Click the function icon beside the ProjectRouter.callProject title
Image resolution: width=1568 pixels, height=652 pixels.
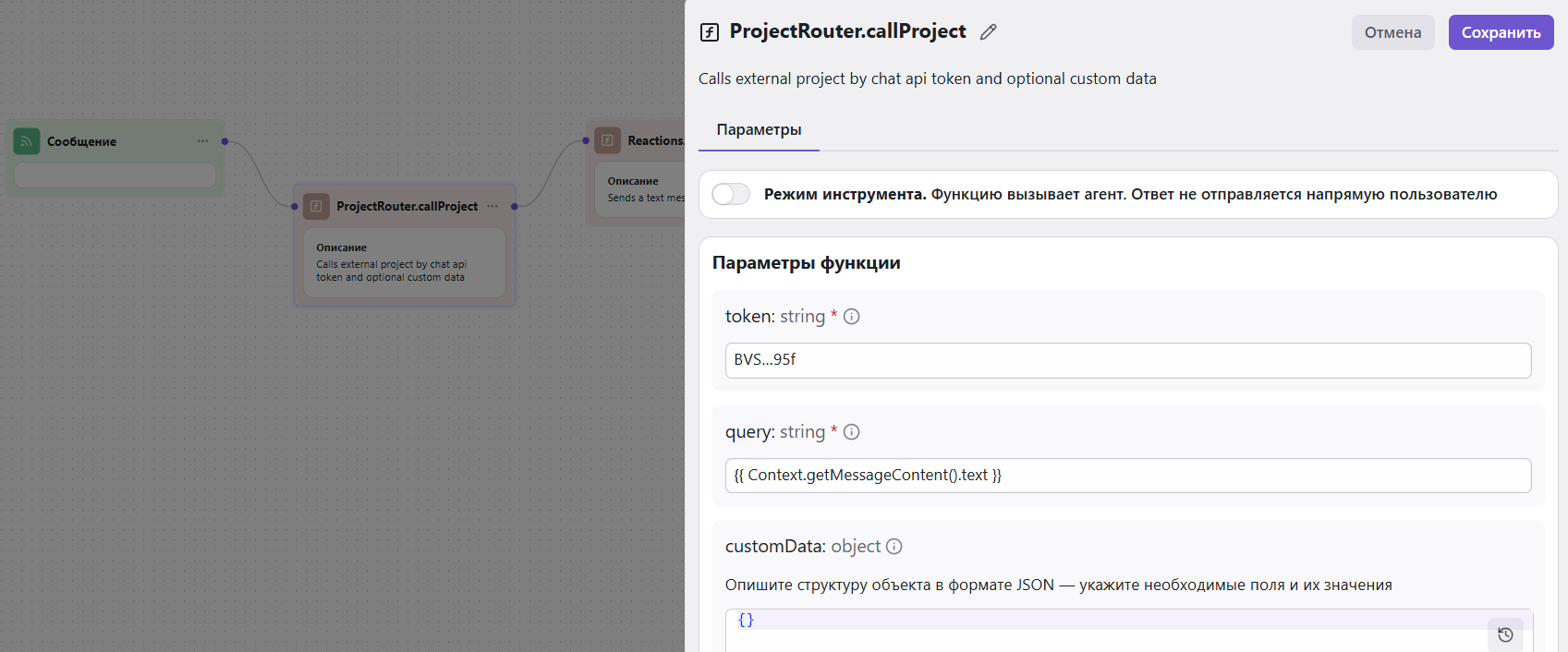(710, 32)
